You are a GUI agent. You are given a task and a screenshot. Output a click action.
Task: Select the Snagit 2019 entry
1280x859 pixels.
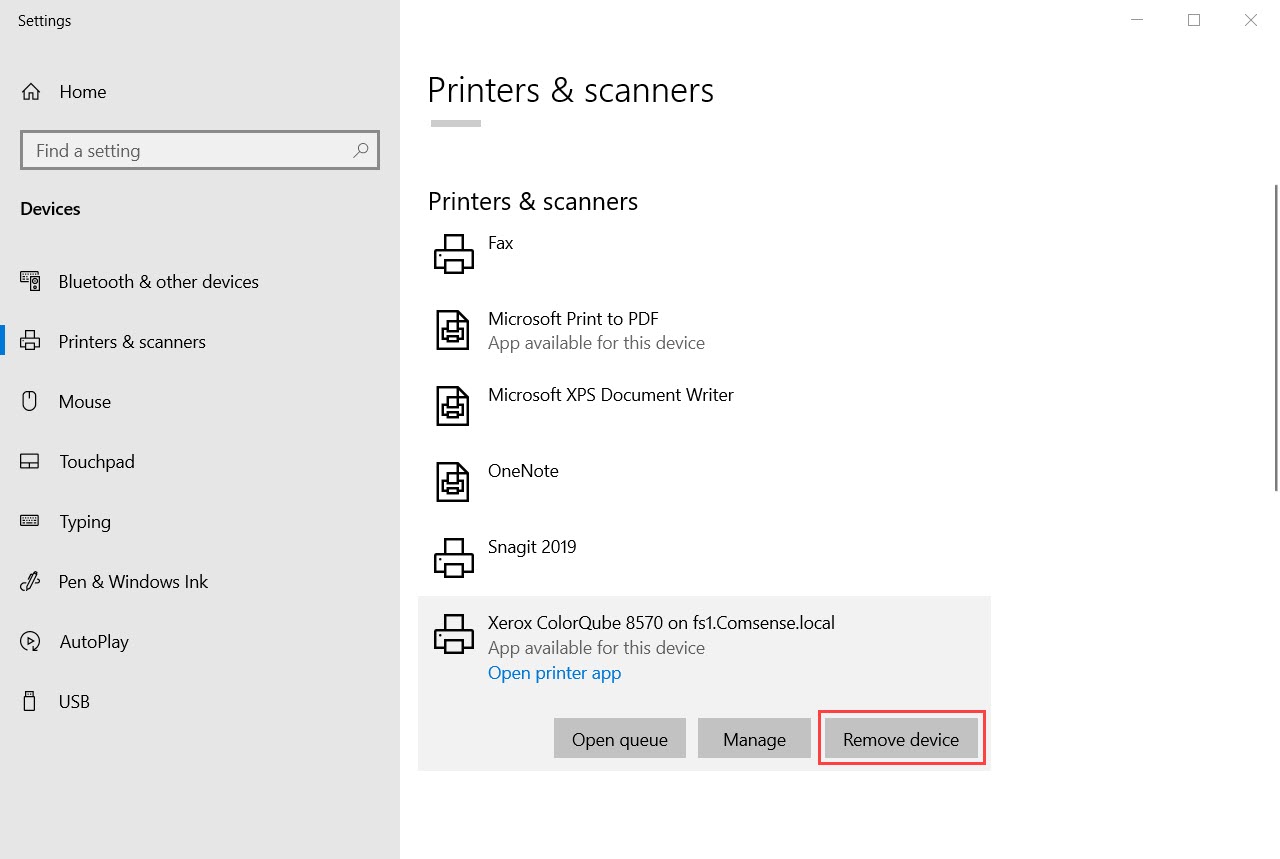pyautogui.click(x=704, y=557)
